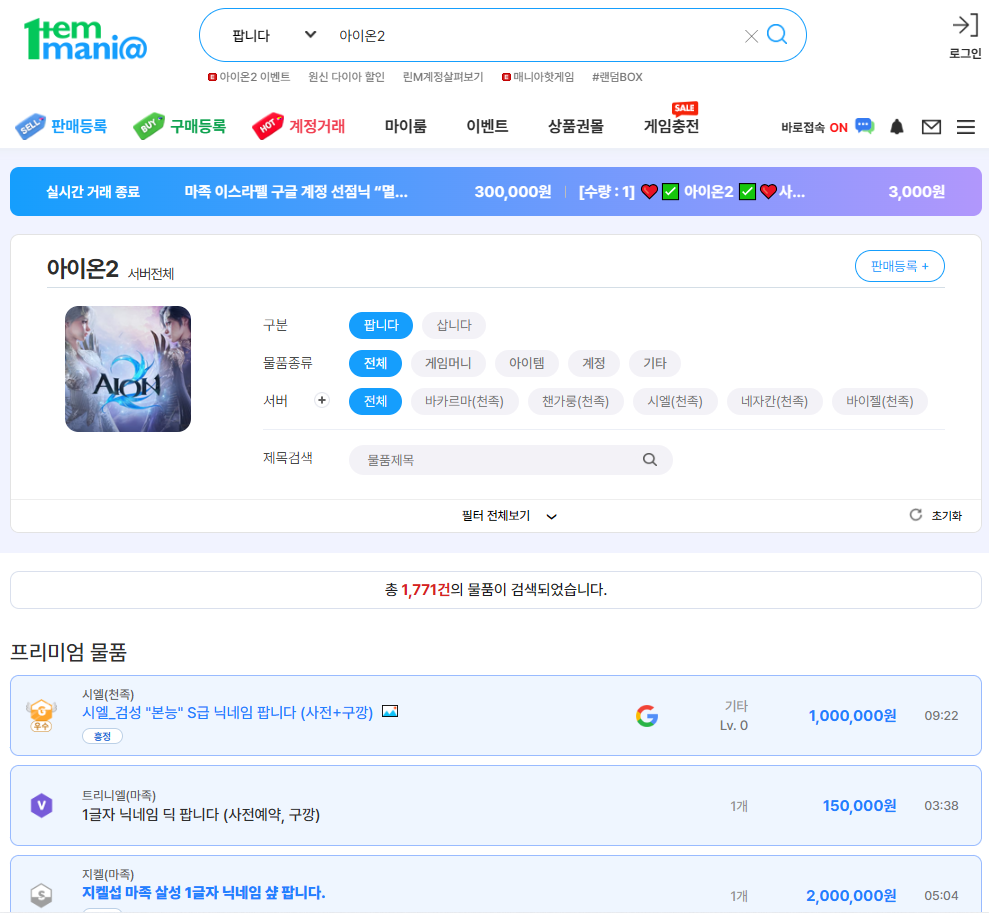This screenshot has height=913, width=989.
Task: Select the 팝니다 filter pill
Action: [381, 325]
